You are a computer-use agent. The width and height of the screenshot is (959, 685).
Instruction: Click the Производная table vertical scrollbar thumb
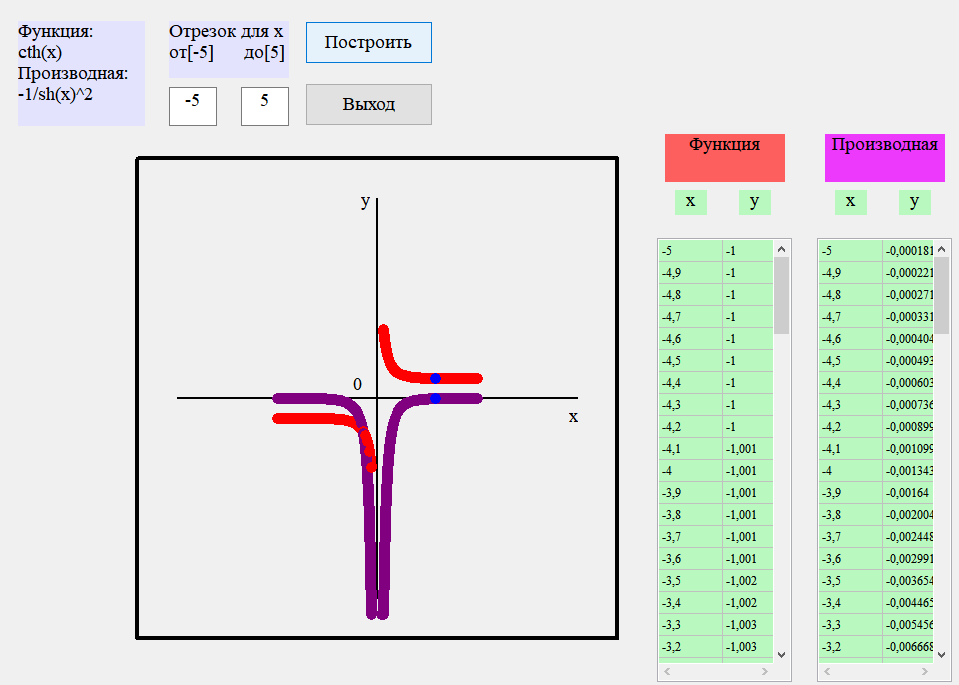click(942, 295)
